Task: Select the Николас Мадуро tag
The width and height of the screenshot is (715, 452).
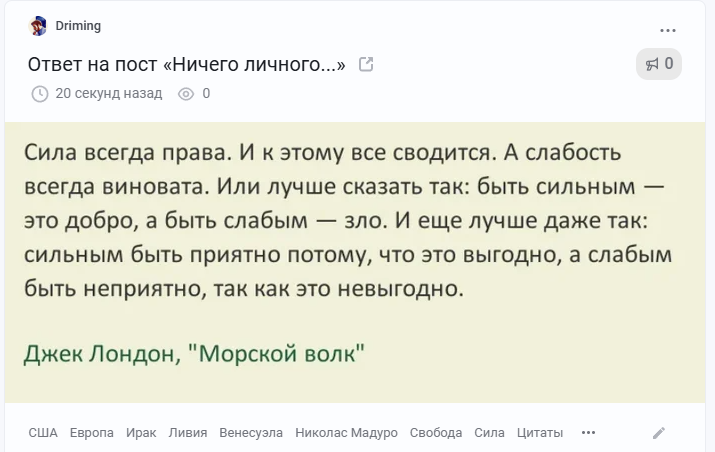Action: 346,433
